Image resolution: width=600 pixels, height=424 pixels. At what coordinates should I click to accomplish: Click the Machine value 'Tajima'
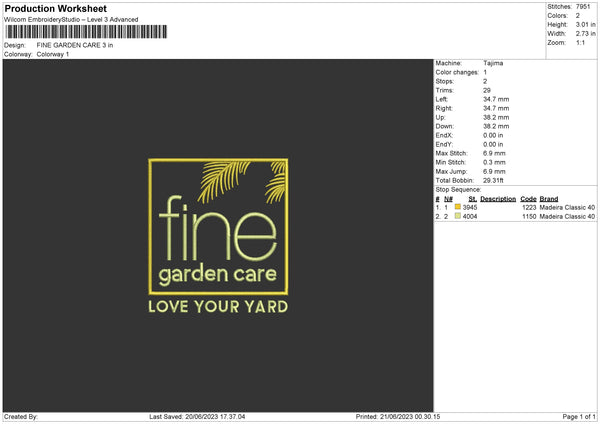click(493, 63)
